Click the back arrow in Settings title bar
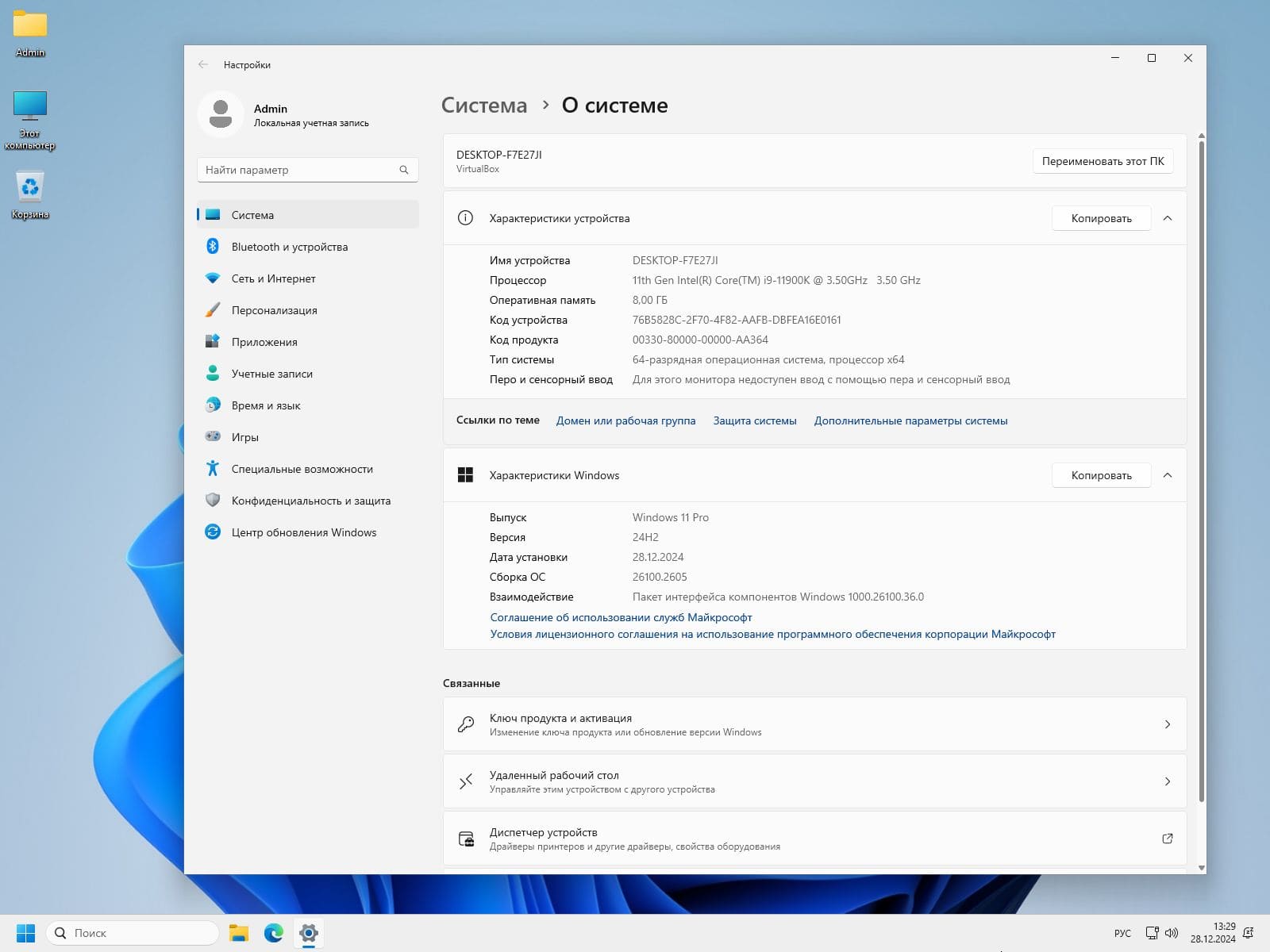1270x952 pixels. coord(203,64)
